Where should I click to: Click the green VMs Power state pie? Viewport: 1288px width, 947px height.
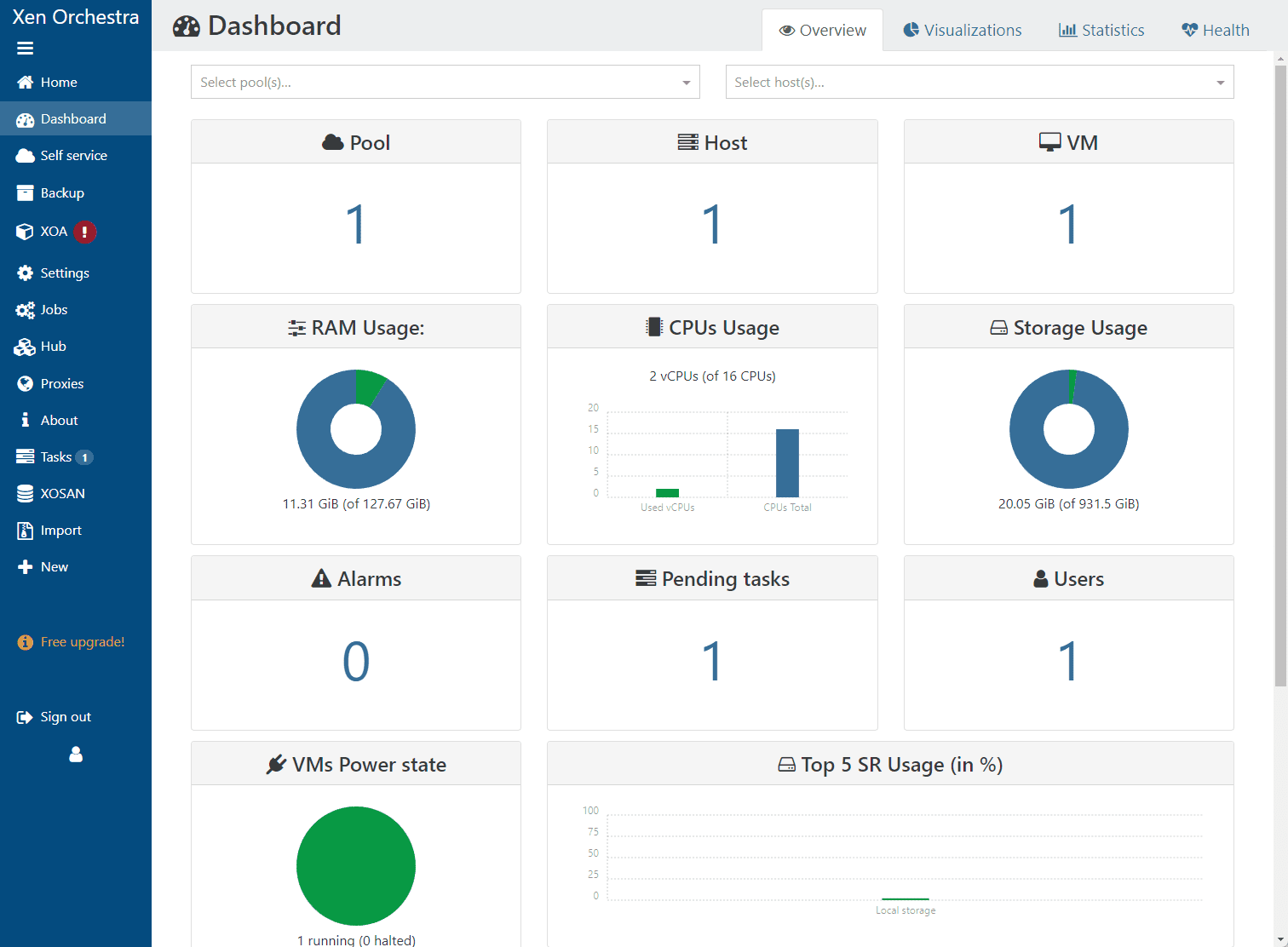(356, 866)
